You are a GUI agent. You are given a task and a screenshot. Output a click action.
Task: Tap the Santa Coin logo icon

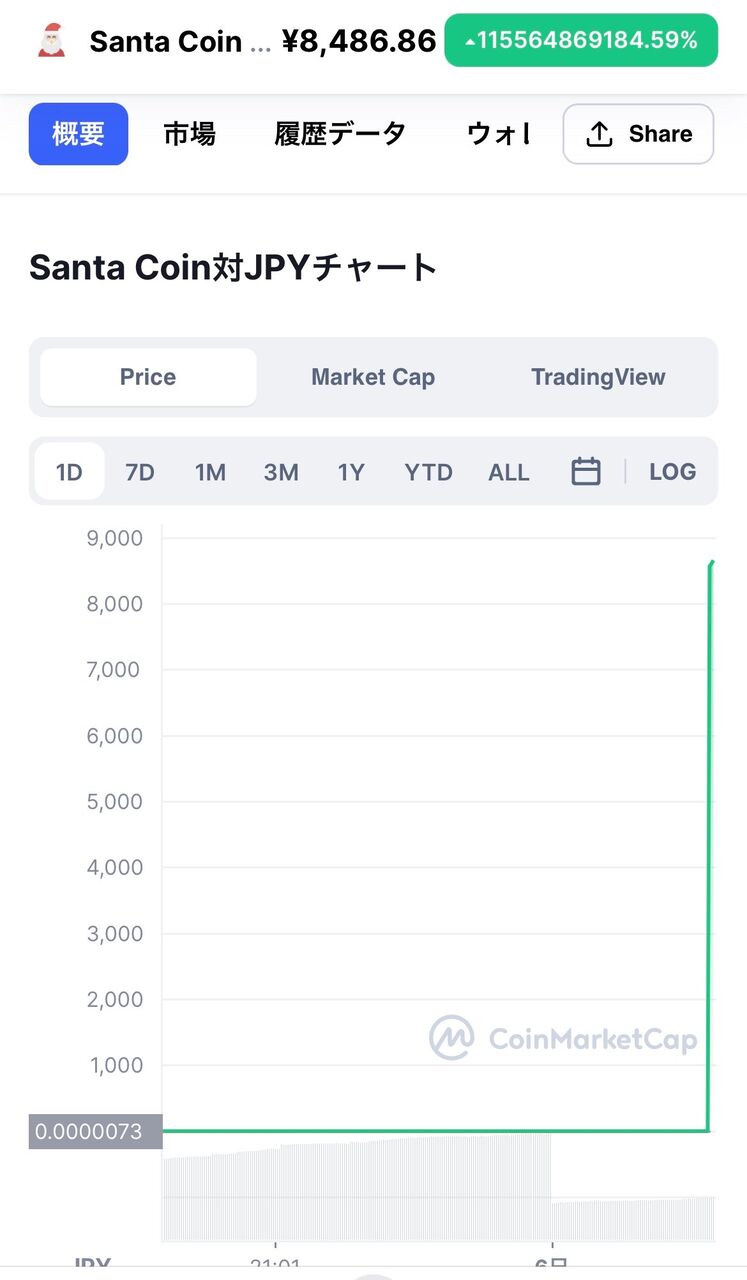(x=51, y=41)
